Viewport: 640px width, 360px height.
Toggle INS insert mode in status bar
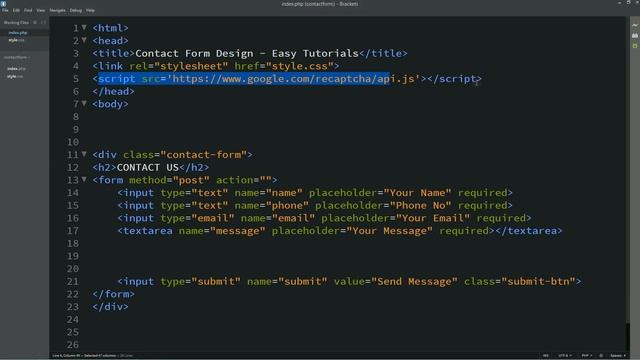coord(546,356)
